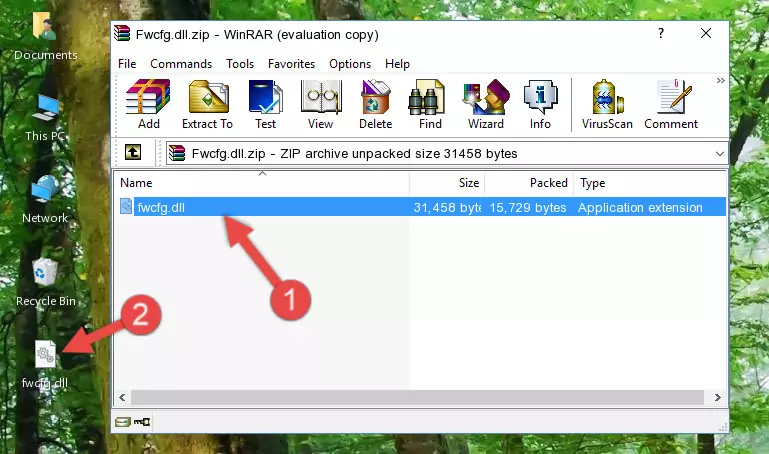Sort list by Name column header
The width and height of the screenshot is (769, 454).
click(x=262, y=182)
